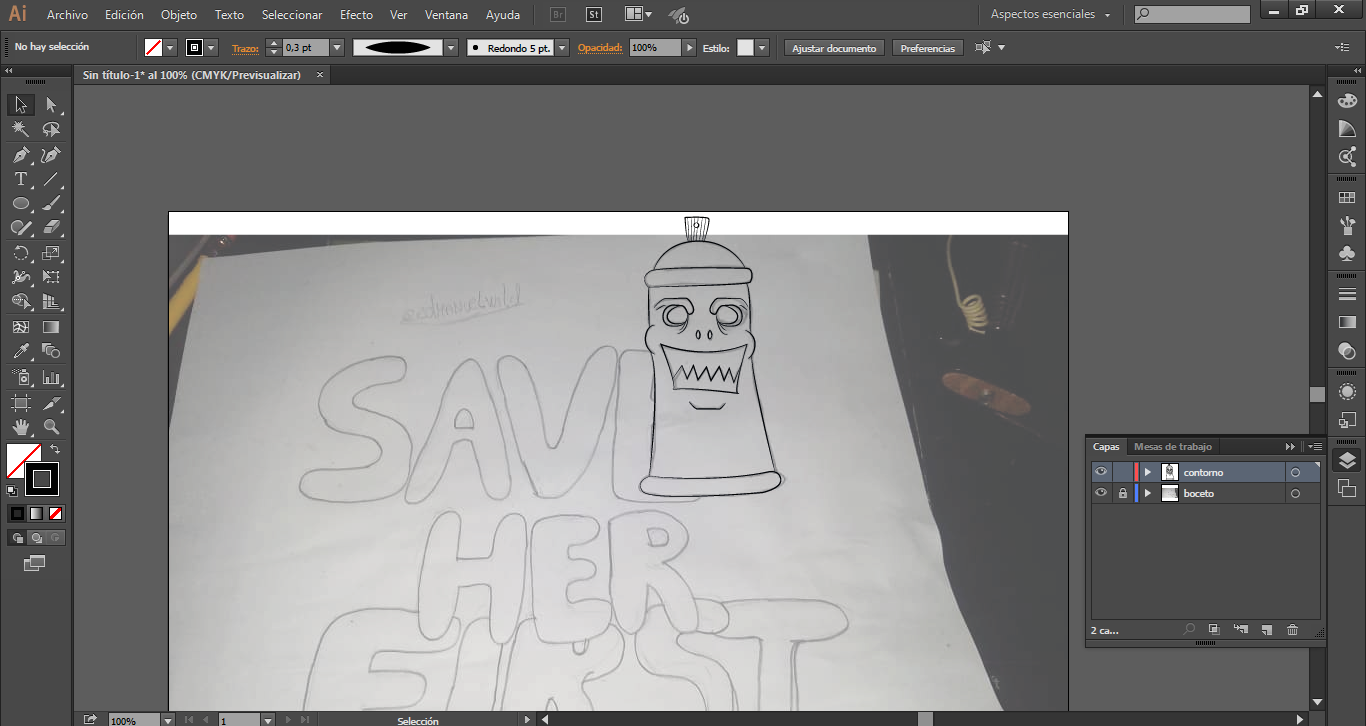Select the Scale tool
The image size is (1366, 726).
51,253
